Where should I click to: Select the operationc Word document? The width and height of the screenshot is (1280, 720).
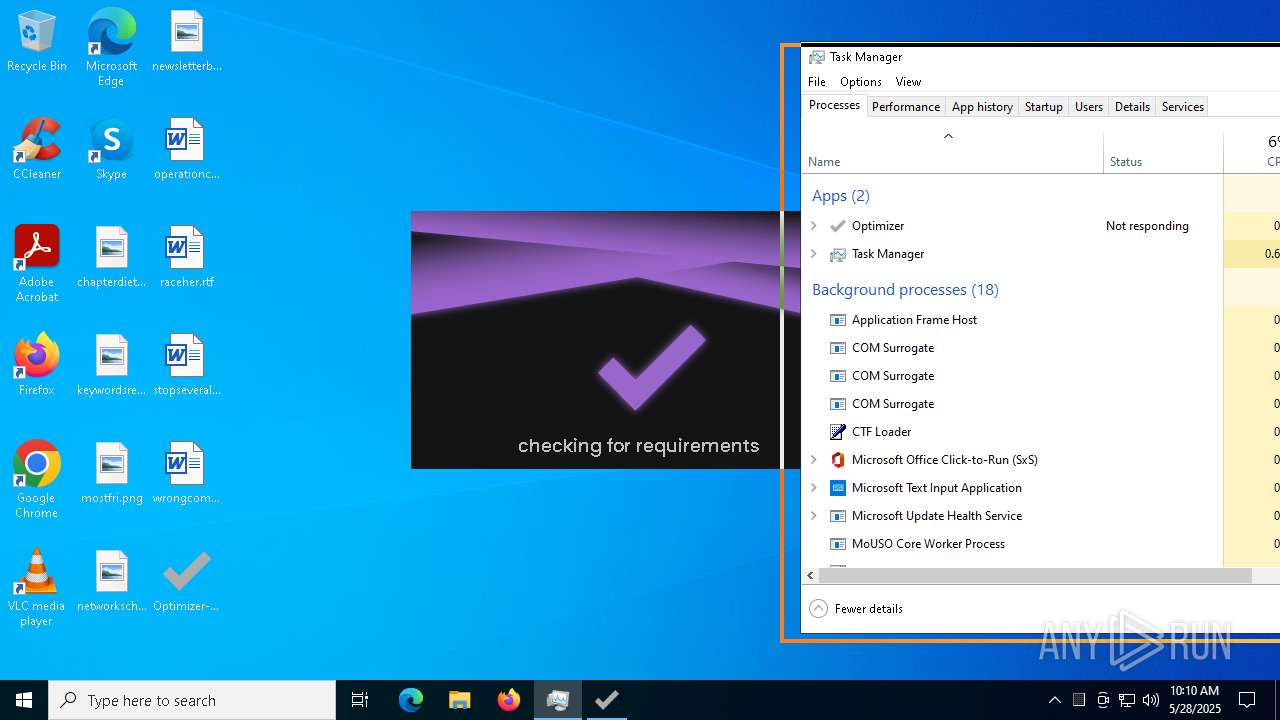click(186, 150)
